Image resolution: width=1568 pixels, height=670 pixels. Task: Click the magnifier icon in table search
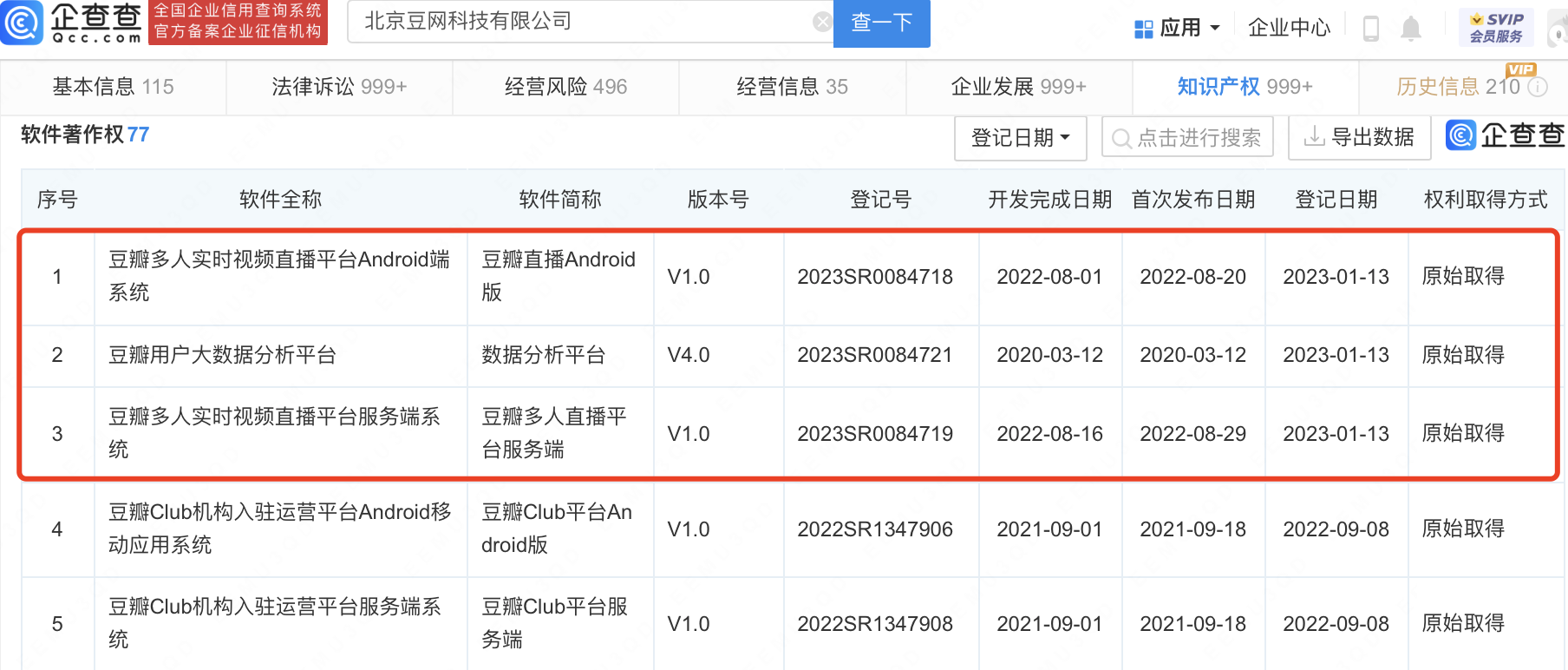1121,138
